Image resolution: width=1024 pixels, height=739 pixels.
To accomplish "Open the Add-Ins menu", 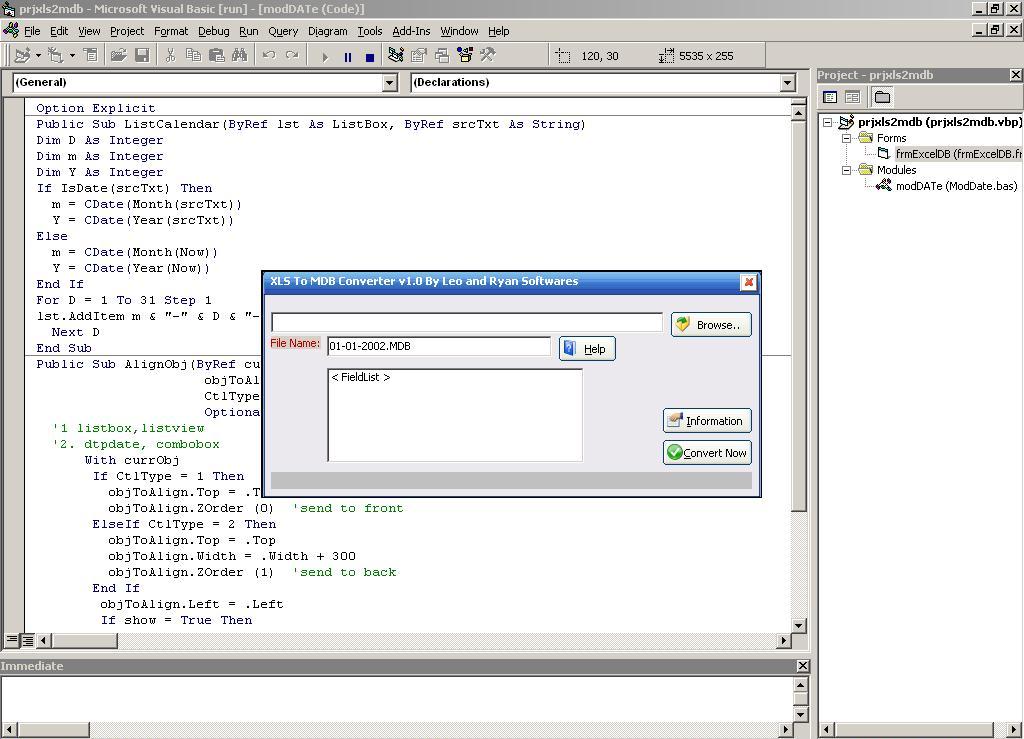I will pos(411,31).
